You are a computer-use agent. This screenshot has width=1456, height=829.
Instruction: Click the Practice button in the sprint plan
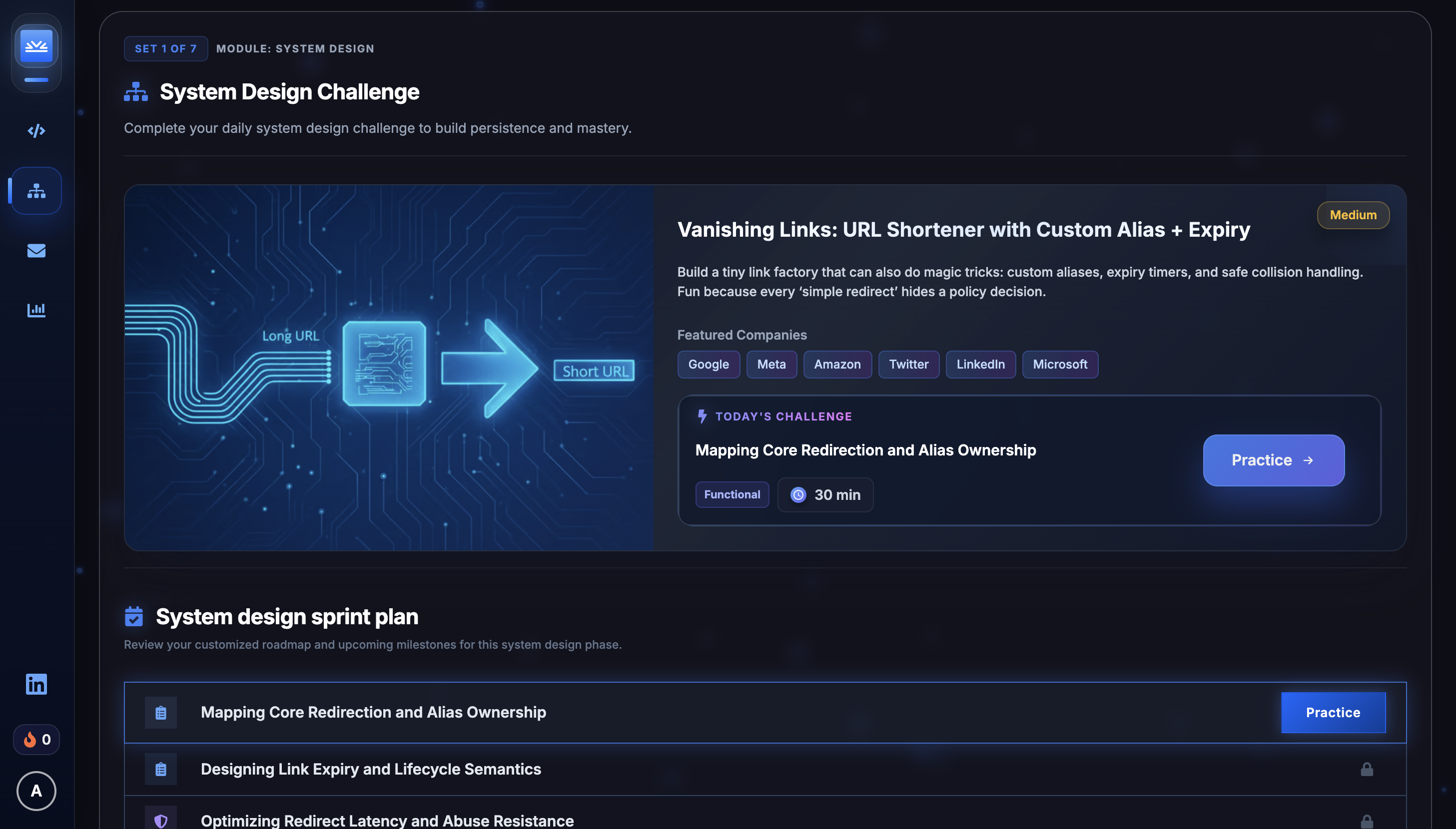point(1333,712)
